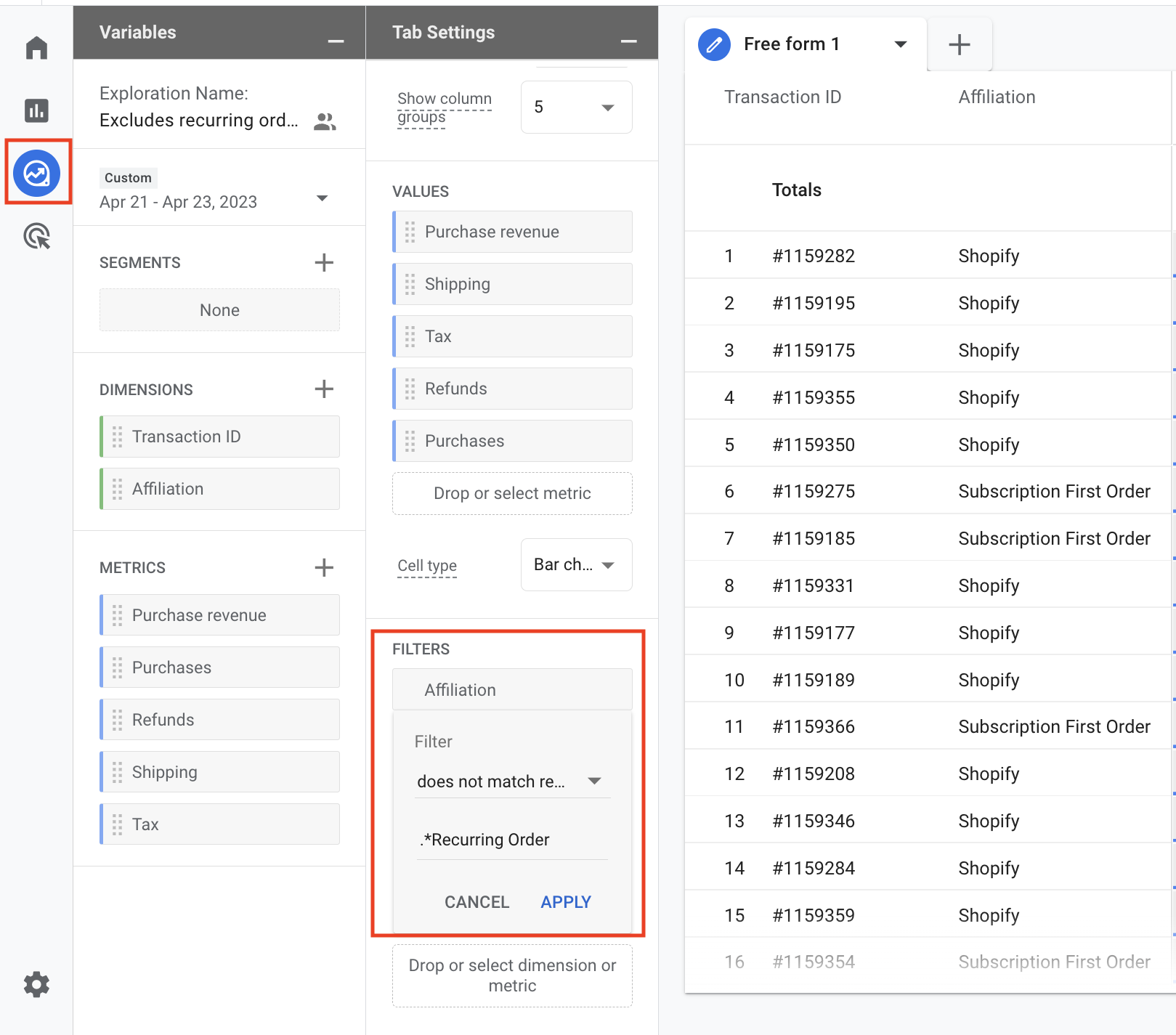Click the Affiliation column header
Screen dimensions: 1176x1035
[x=997, y=97]
